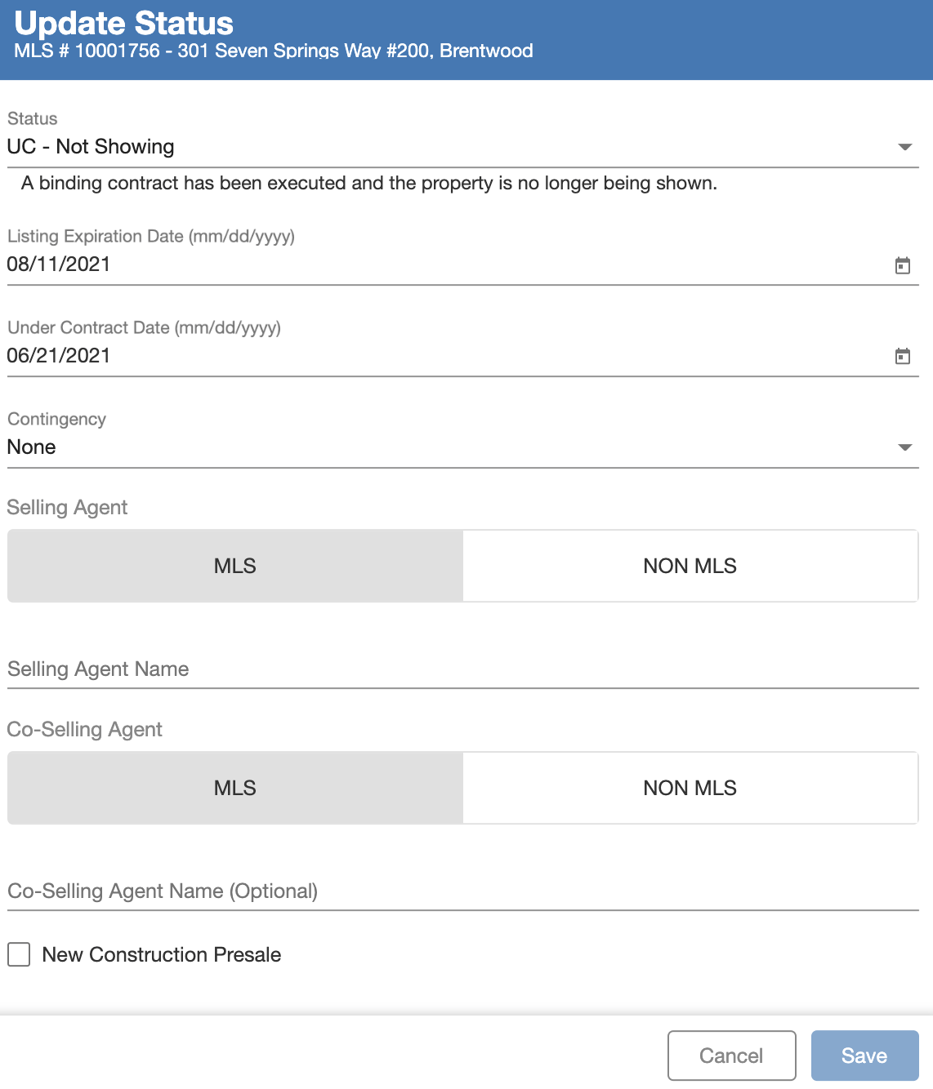Open the calendar picker for Listing Expiration Date
The width and height of the screenshot is (933, 1089).
[903, 265]
